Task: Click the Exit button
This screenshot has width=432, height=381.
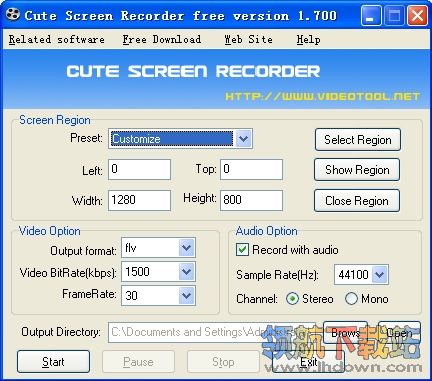Action: coord(308,362)
